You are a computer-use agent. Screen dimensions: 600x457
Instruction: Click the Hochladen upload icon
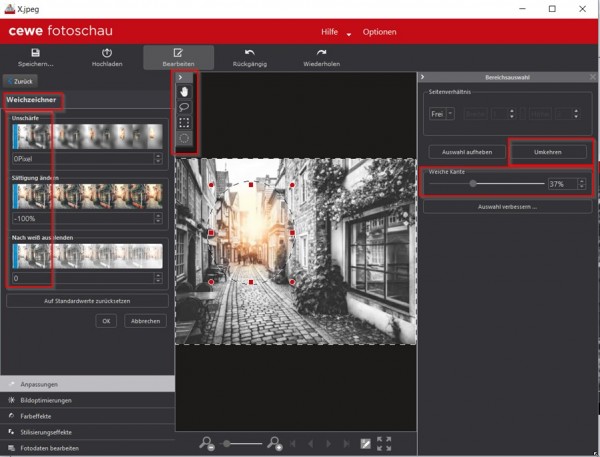pos(107,52)
